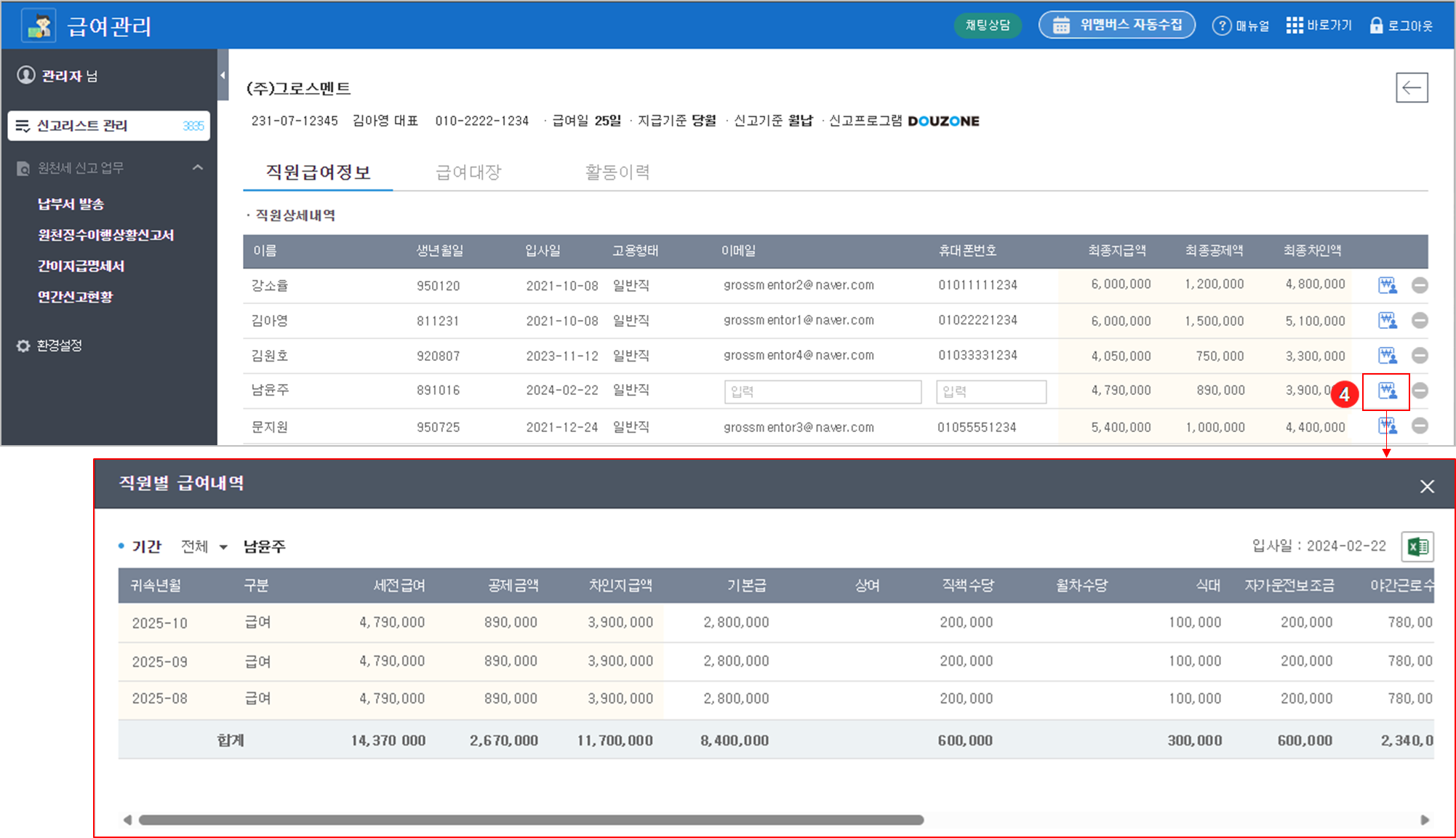Switch to 급여대장 tab
Viewport: 1456px width, 838px height.
468,172
